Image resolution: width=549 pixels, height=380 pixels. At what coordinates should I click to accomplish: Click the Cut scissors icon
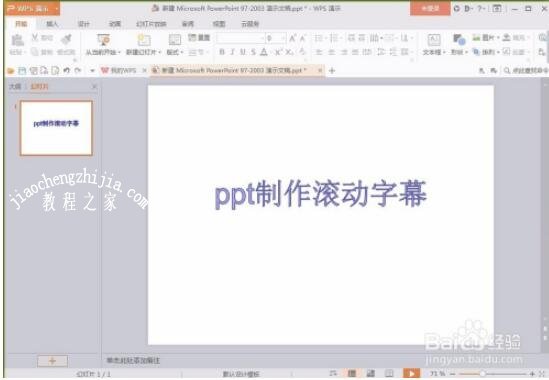[35, 37]
